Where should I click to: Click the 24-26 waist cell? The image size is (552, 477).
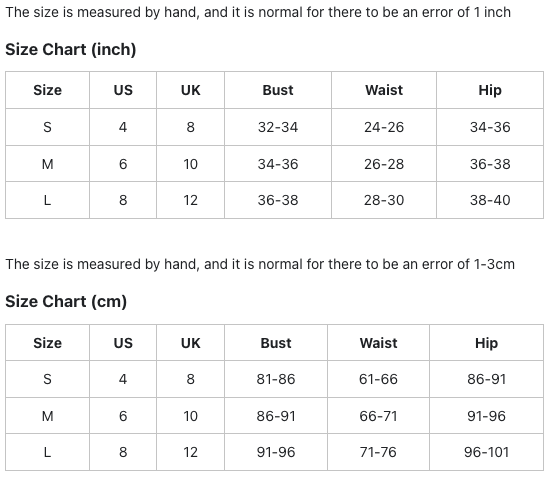tap(384, 127)
